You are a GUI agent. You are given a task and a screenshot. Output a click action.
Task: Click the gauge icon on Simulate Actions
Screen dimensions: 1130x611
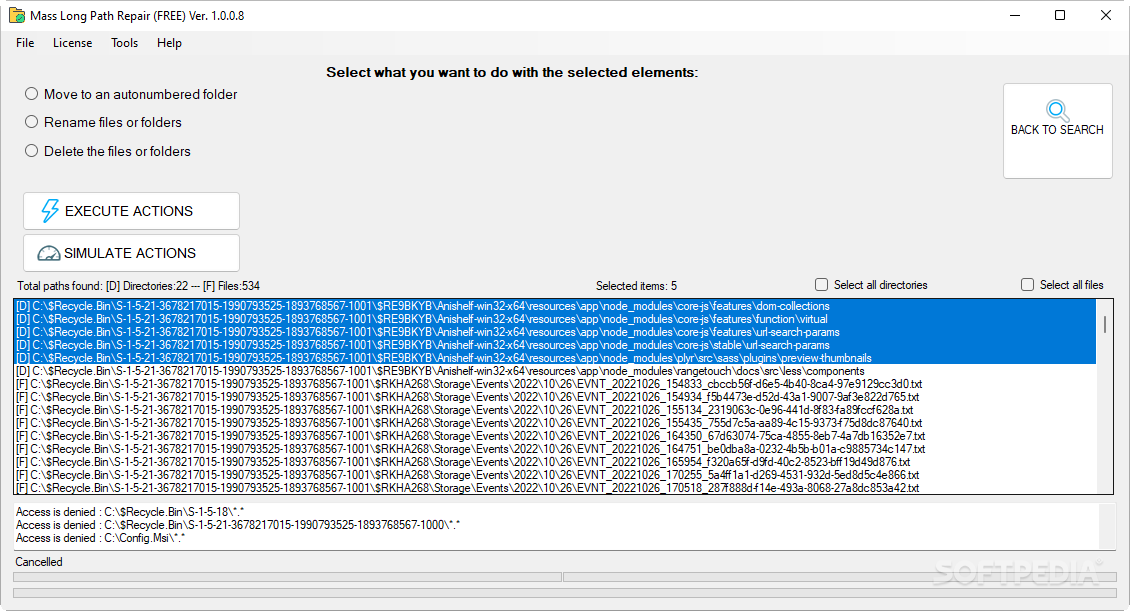point(48,253)
